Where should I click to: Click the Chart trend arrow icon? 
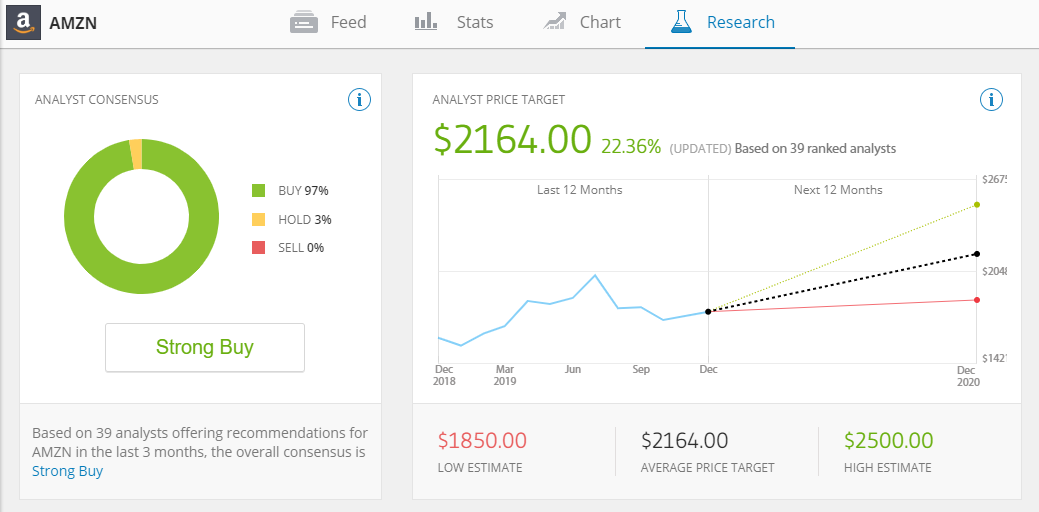click(x=555, y=22)
